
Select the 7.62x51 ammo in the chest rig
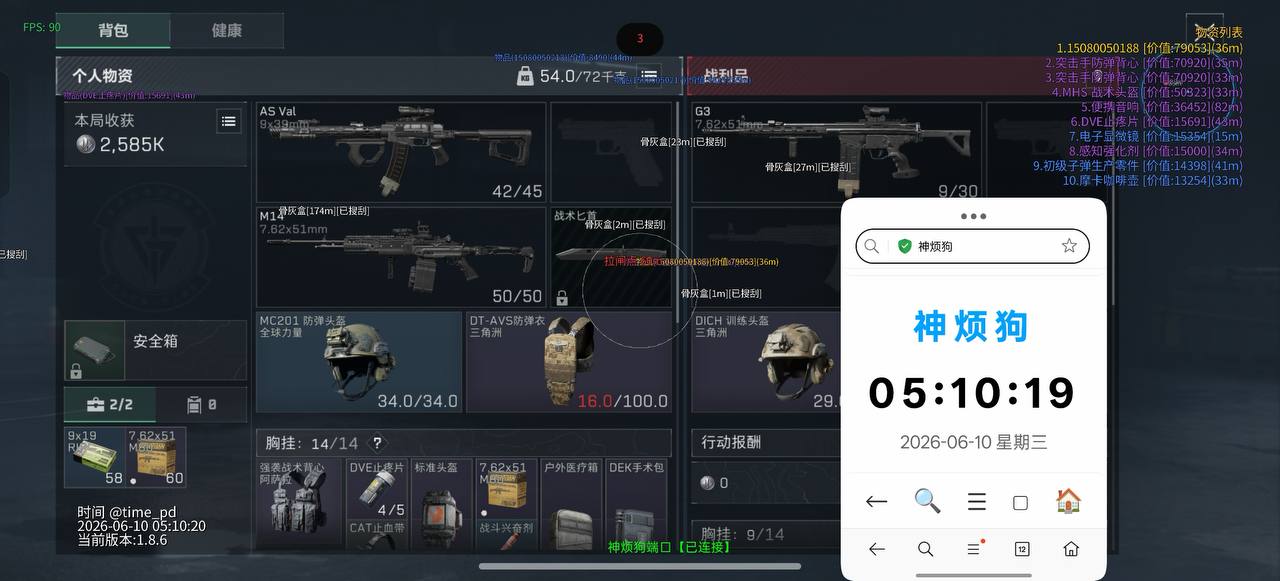coord(506,489)
